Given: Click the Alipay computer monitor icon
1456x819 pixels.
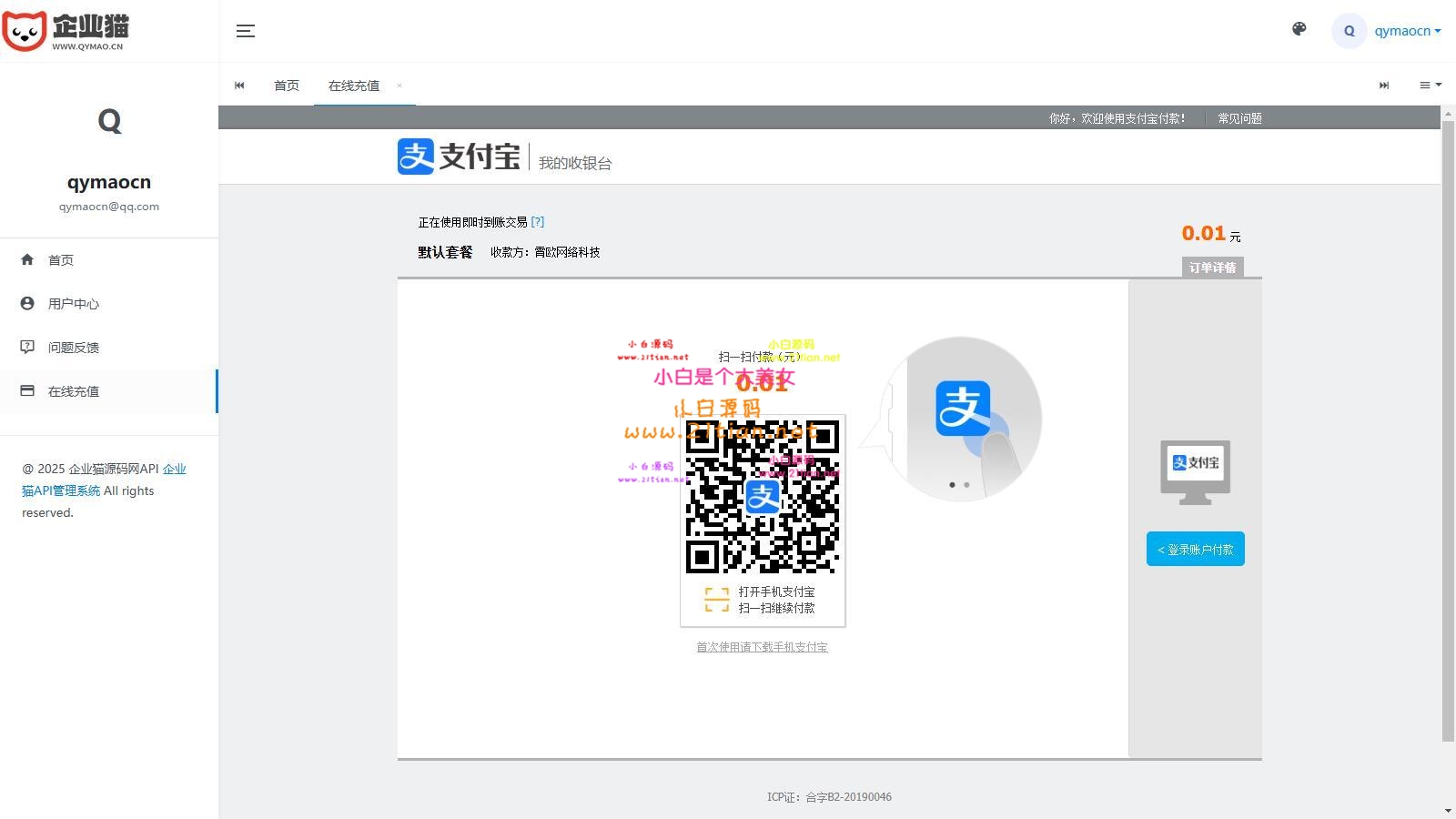Looking at the screenshot, I should point(1195,471).
